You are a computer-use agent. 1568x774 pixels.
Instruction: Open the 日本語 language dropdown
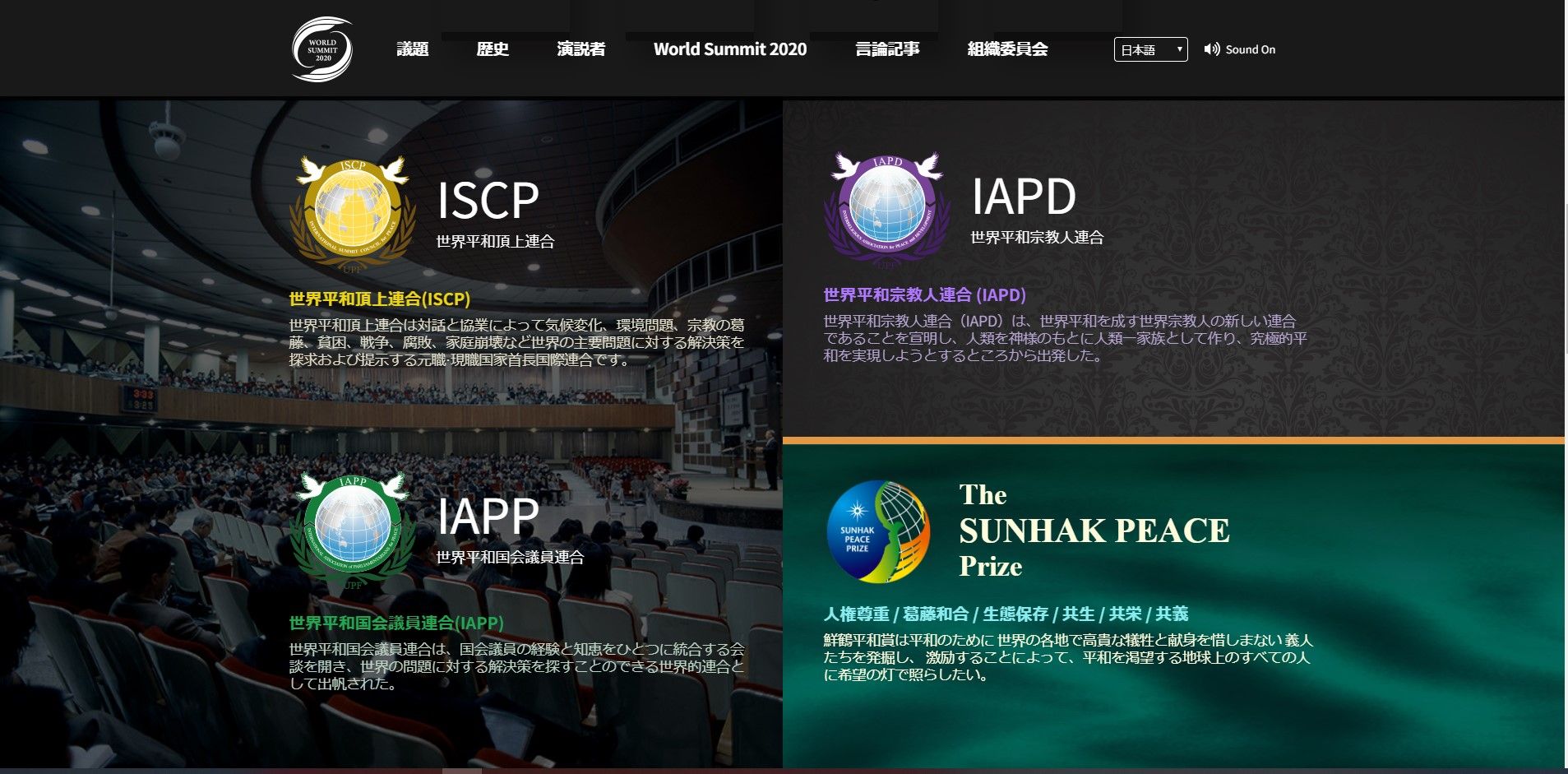click(1150, 49)
